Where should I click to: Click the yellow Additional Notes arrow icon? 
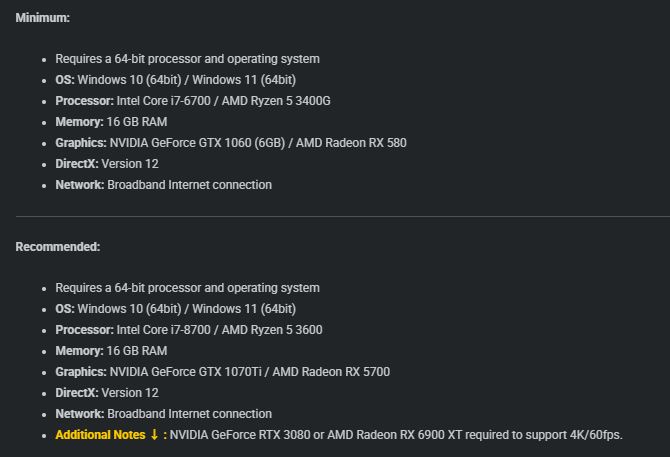click(154, 435)
